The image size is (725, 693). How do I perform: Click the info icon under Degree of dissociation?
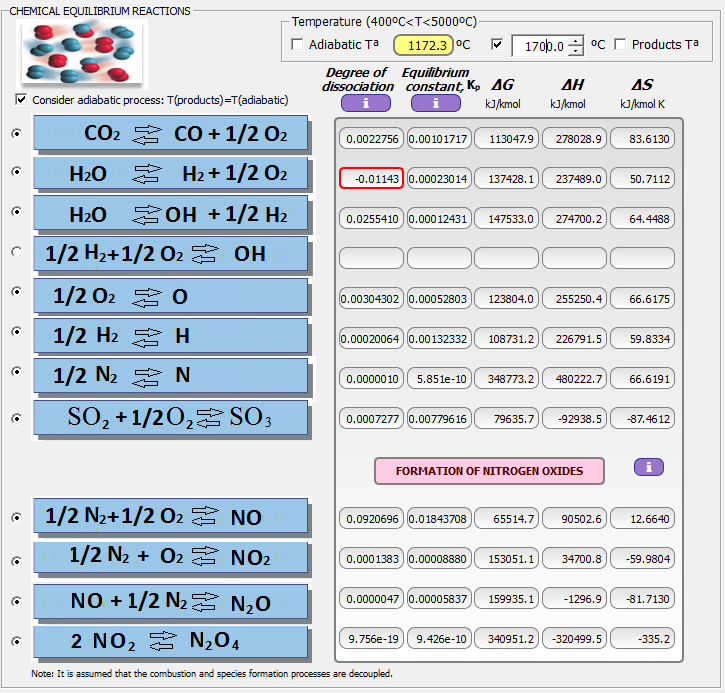(x=365, y=103)
